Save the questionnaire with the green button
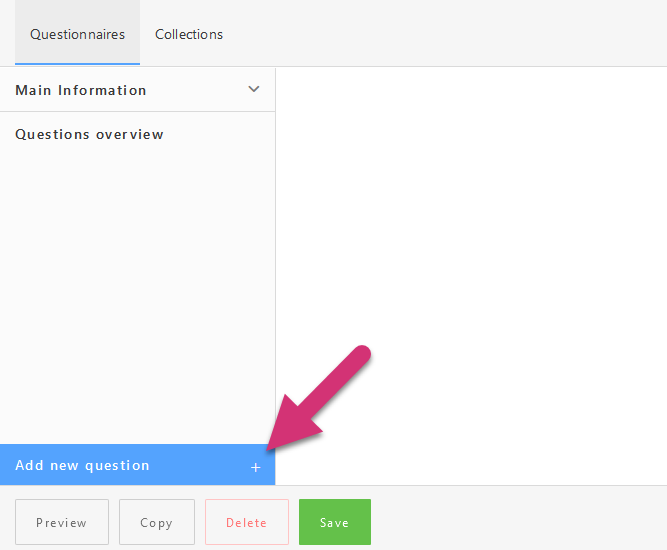 (x=334, y=522)
